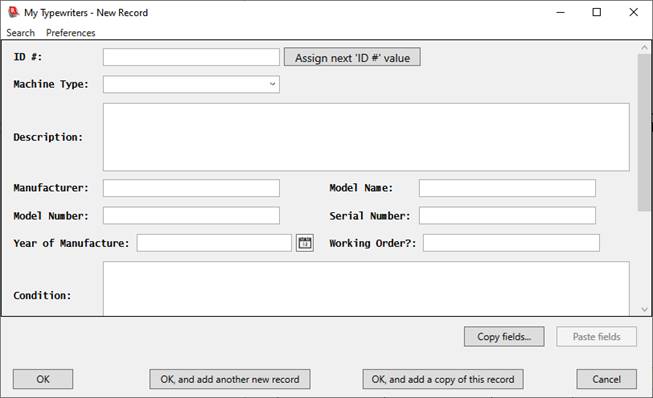Focus the Manufacturer input field
This screenshot has height=398, width=653.
click(x=191, y=188)
